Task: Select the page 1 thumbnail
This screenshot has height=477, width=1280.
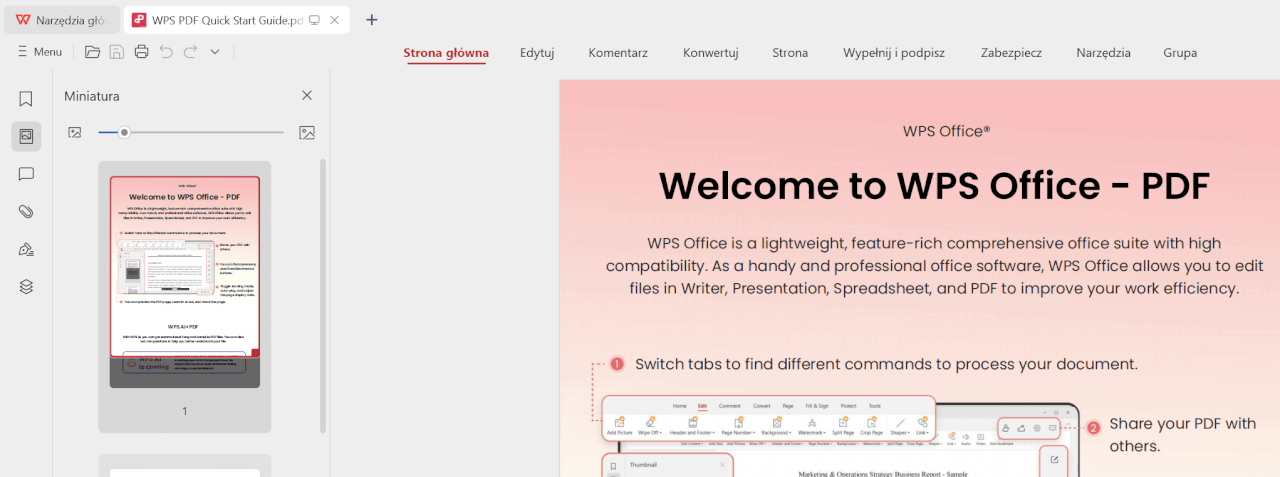Action: pos(184,282)
